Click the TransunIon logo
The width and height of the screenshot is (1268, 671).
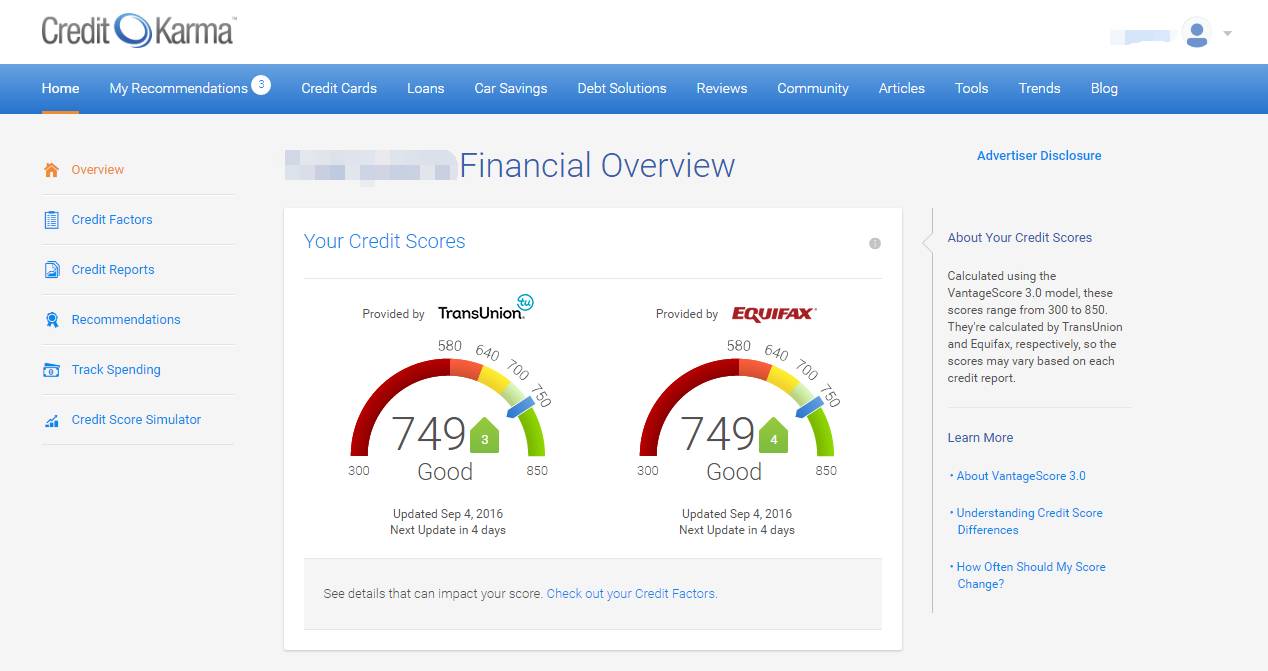point(486,307)
